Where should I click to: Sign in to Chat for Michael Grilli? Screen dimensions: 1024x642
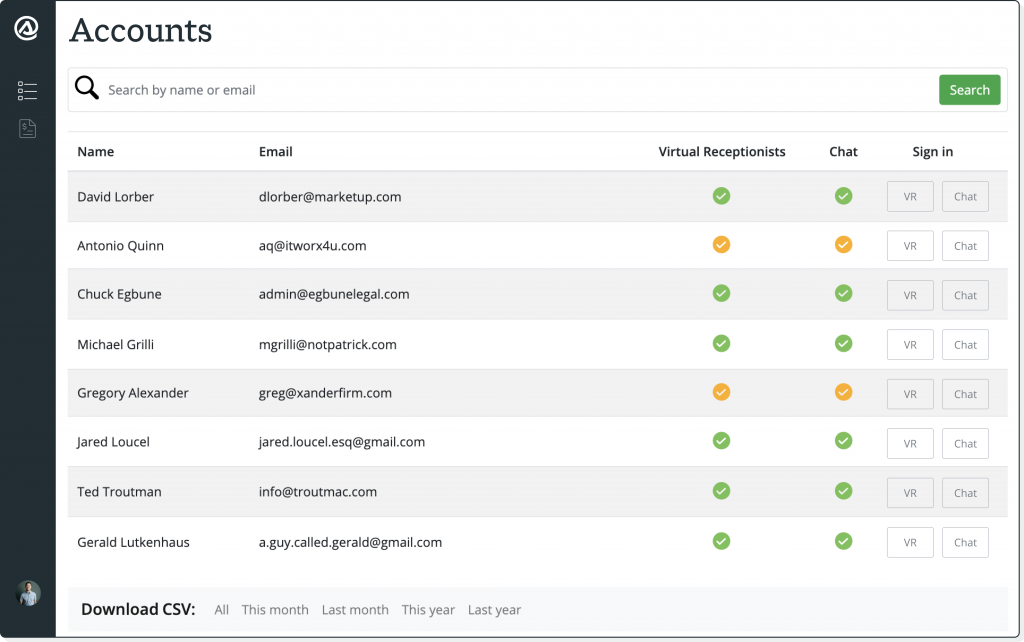point(965,345)
